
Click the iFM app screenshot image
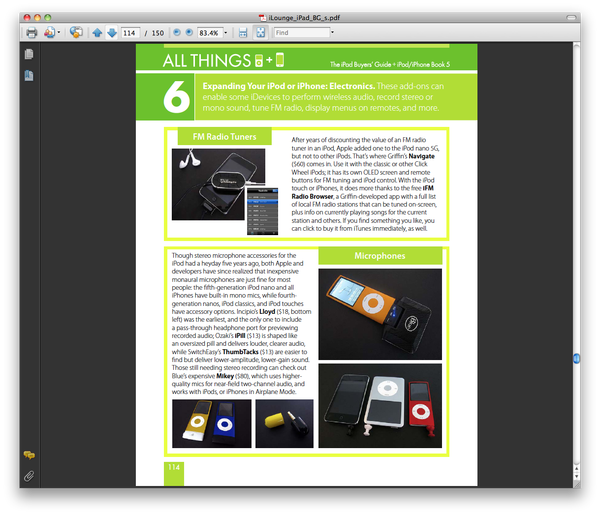[262, 211]
